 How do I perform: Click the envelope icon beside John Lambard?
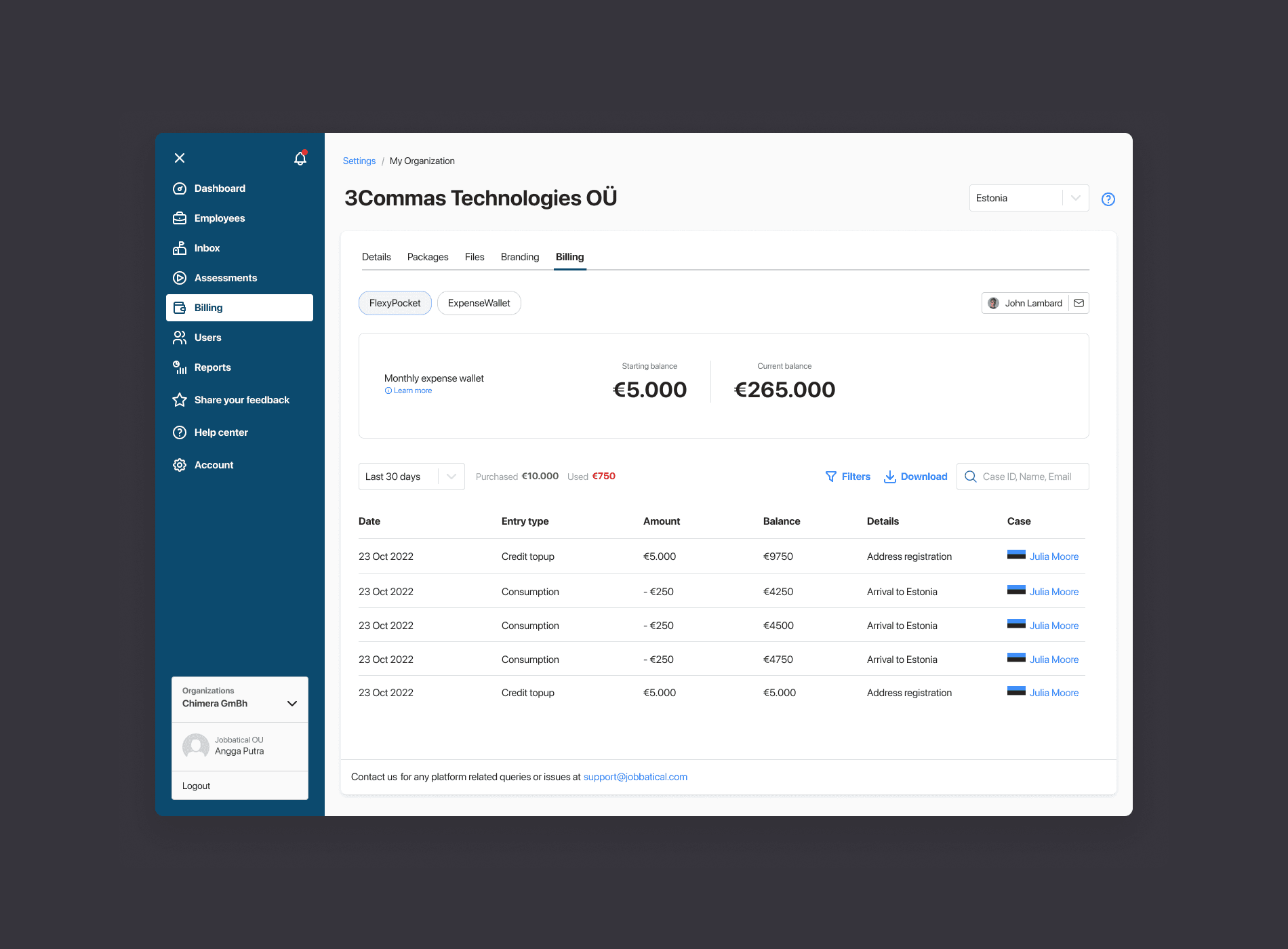pyautogui.click(x=1079, y=303)
